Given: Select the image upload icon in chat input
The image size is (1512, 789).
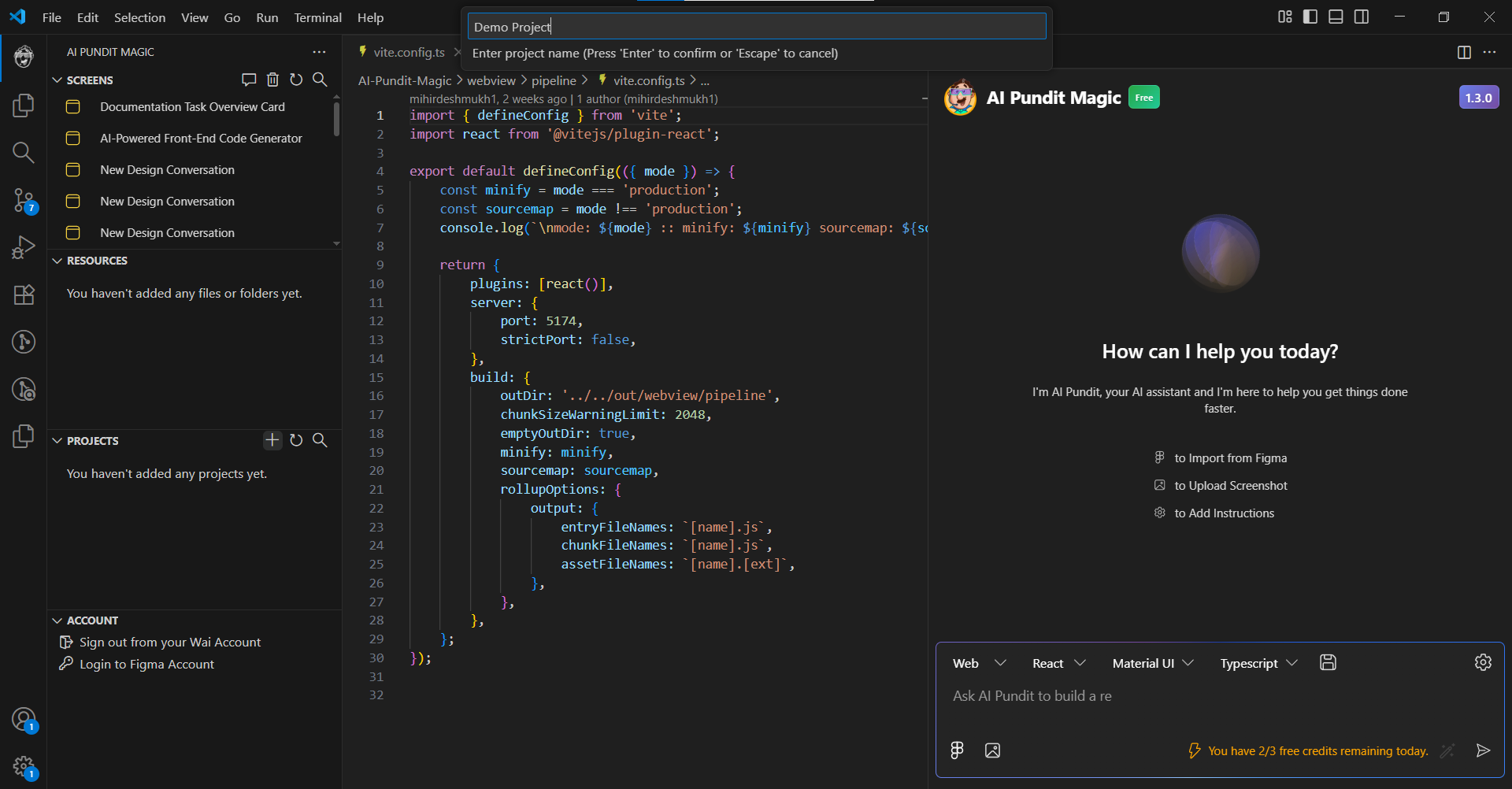Looking at the screenshot, I should coord(992,750).
